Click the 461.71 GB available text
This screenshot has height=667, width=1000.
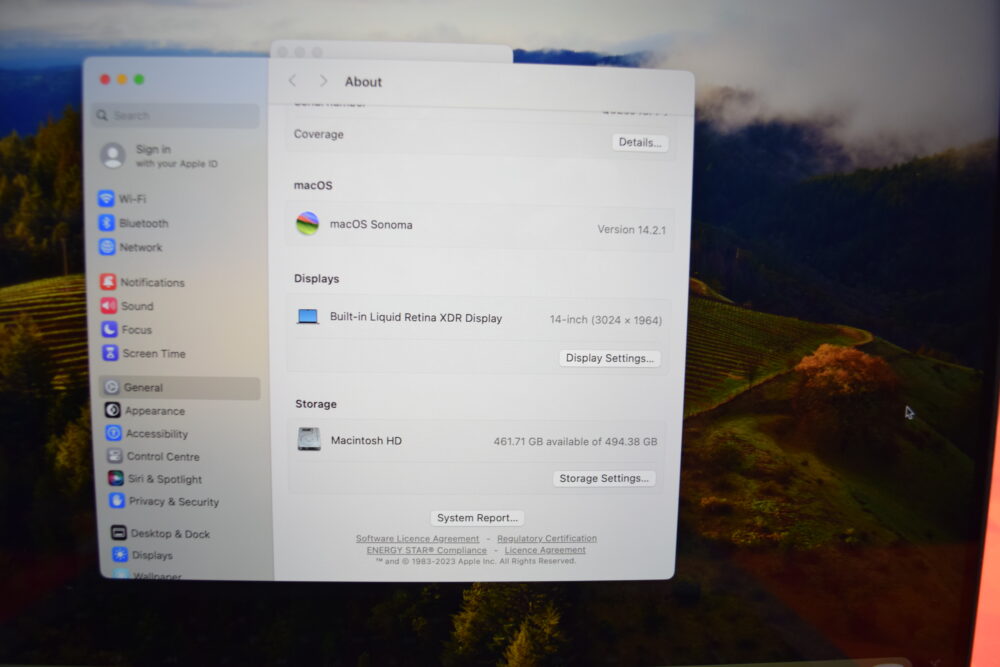click(575, 441)
